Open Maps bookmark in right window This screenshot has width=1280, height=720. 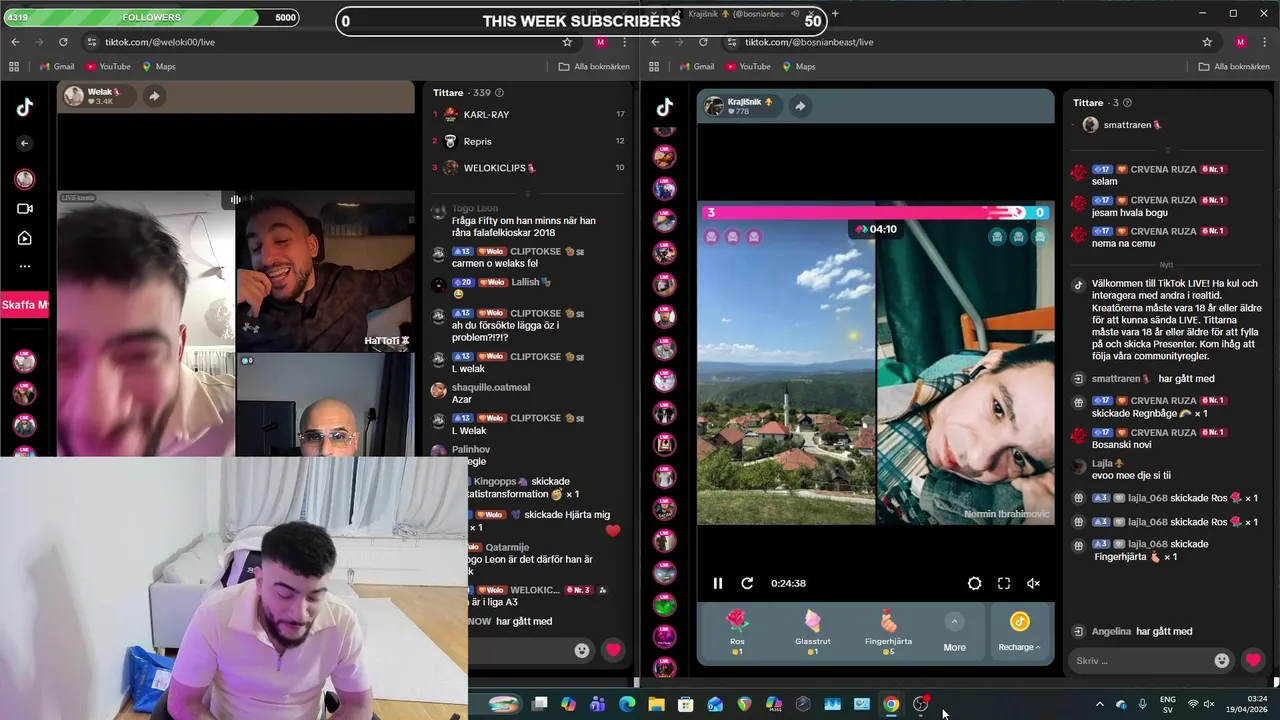pyautogui.click(x=798, y=67)
